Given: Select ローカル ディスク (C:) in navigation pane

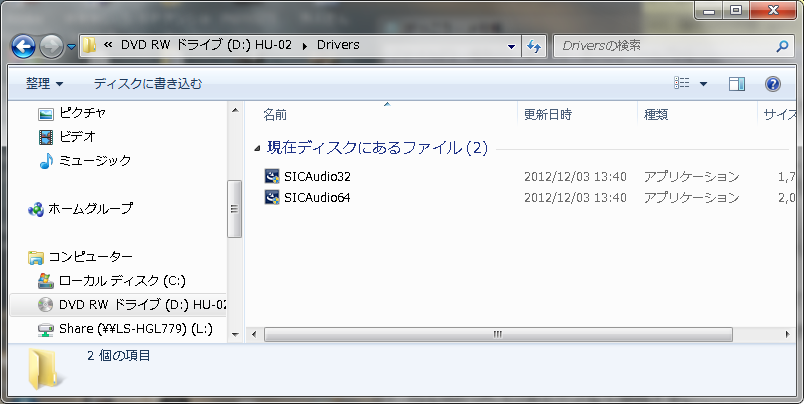Looking at the screenshot, I should tap(122, 281).
